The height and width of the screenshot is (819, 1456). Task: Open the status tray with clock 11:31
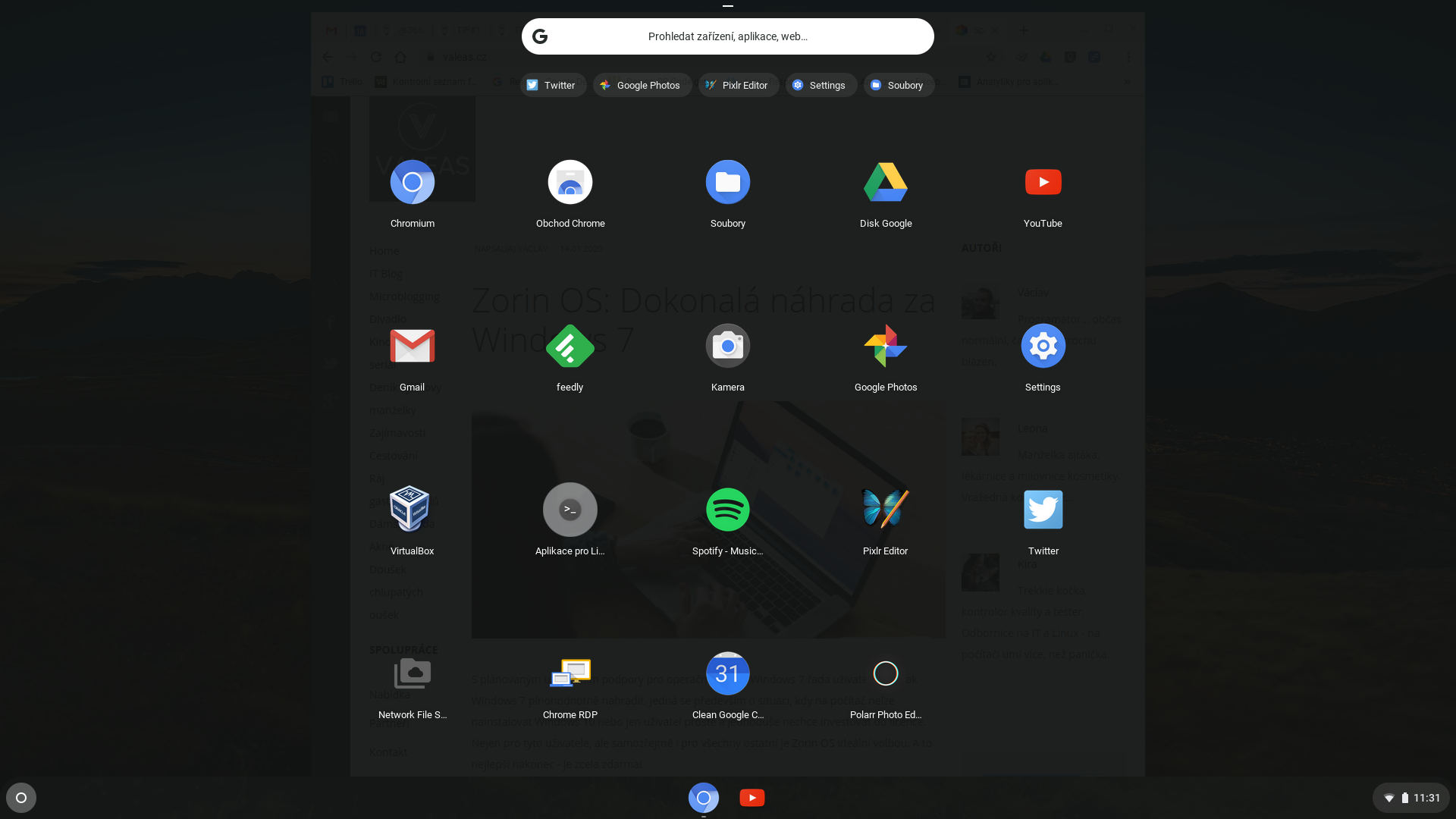tap(1411, 798)
